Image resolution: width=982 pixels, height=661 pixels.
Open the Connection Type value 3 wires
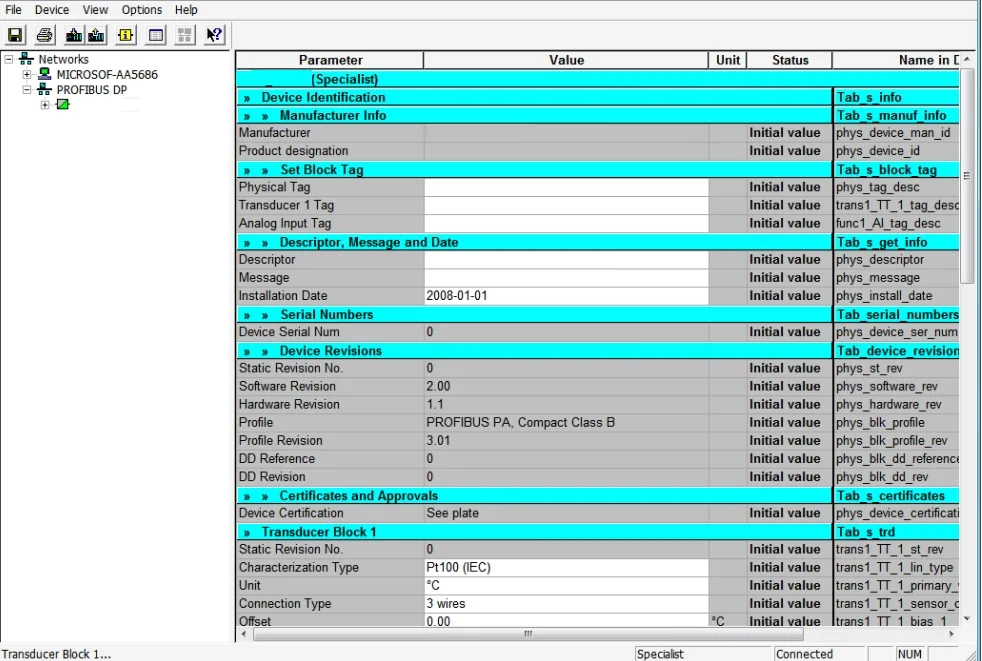(x=566, y=604)
